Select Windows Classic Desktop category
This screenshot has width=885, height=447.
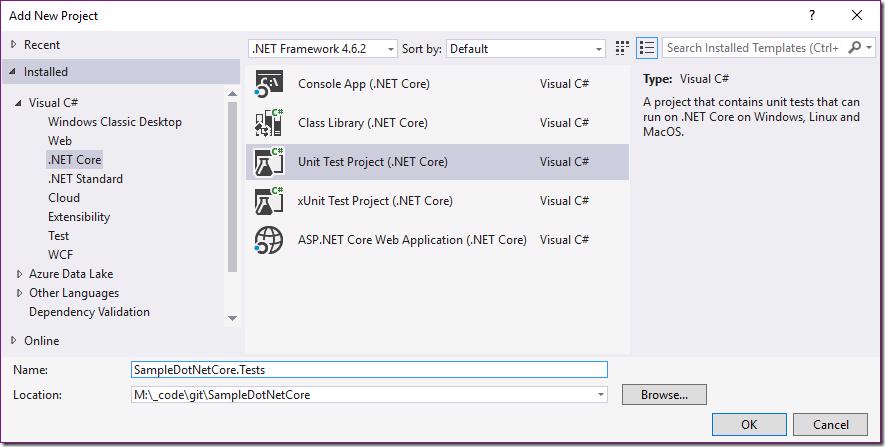115,122
